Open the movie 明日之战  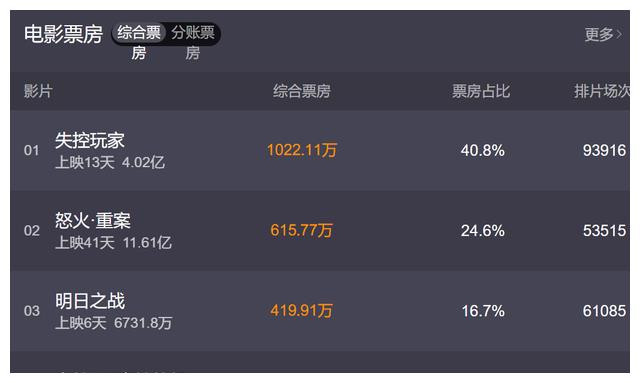tap(90, 301)
